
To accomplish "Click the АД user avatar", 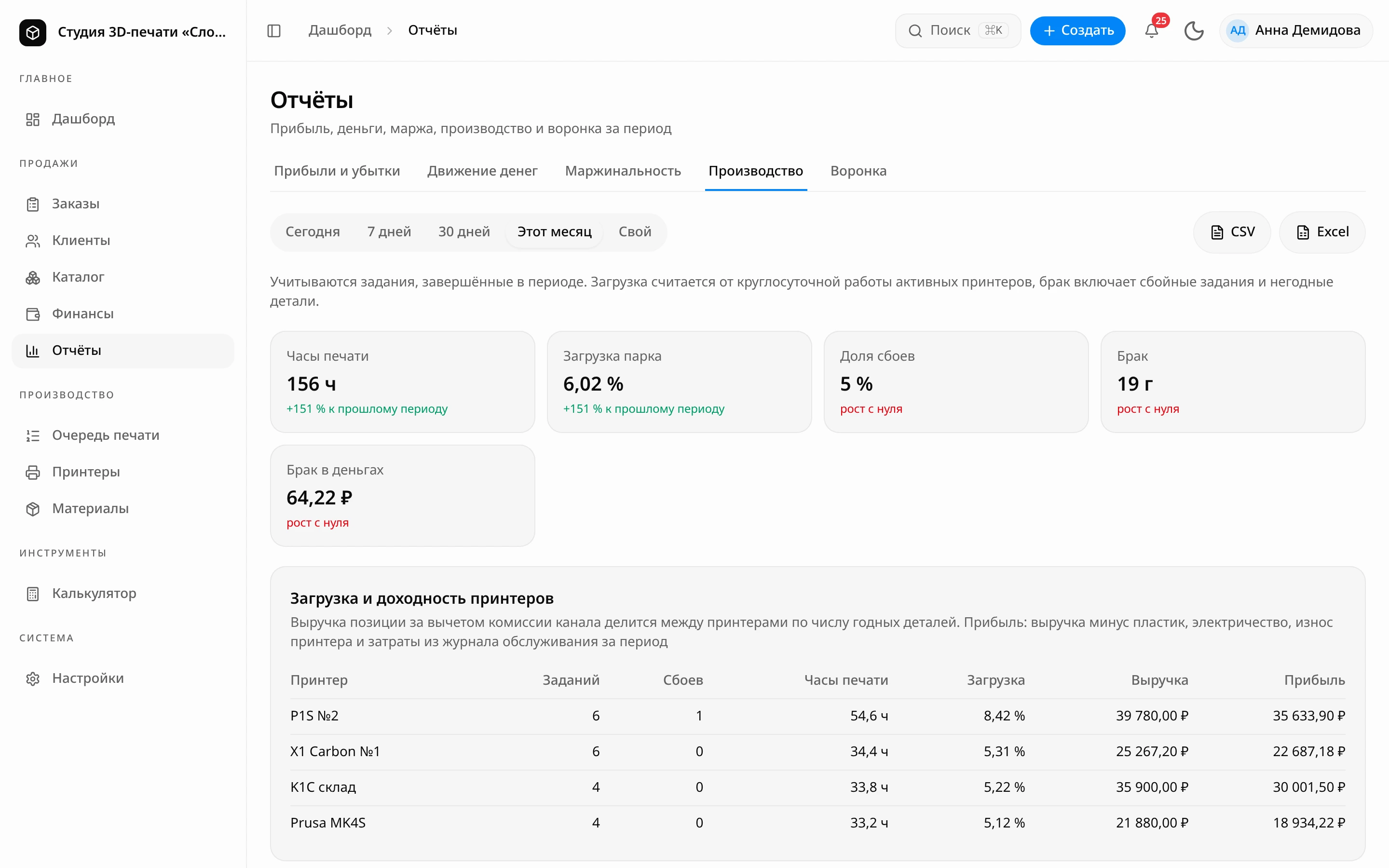I will click(1238, 30).
